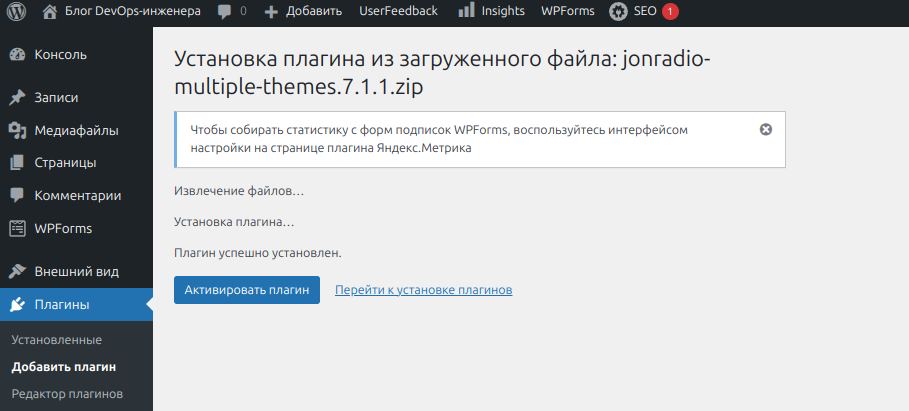The height and width of the screenshot is (411, 909).
Task: Go to Комментарии in sidebar
Action: tap(77, 195)
